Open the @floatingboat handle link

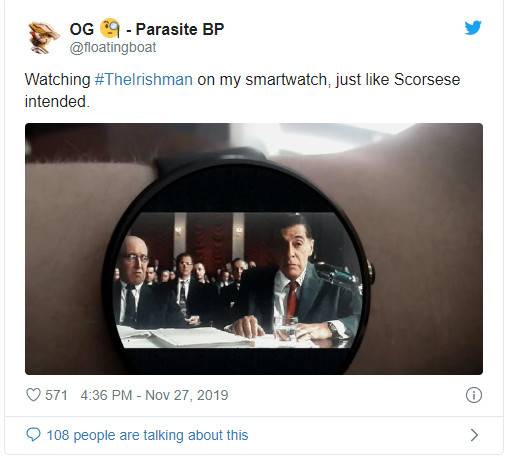(x=113, y=47)
